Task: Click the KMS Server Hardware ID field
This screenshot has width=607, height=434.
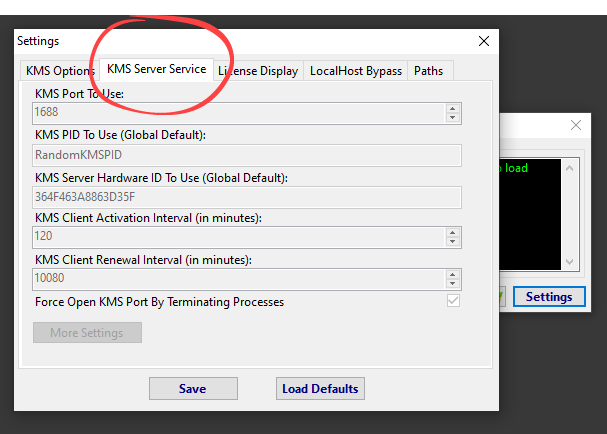Action: [x=247, y=197]
